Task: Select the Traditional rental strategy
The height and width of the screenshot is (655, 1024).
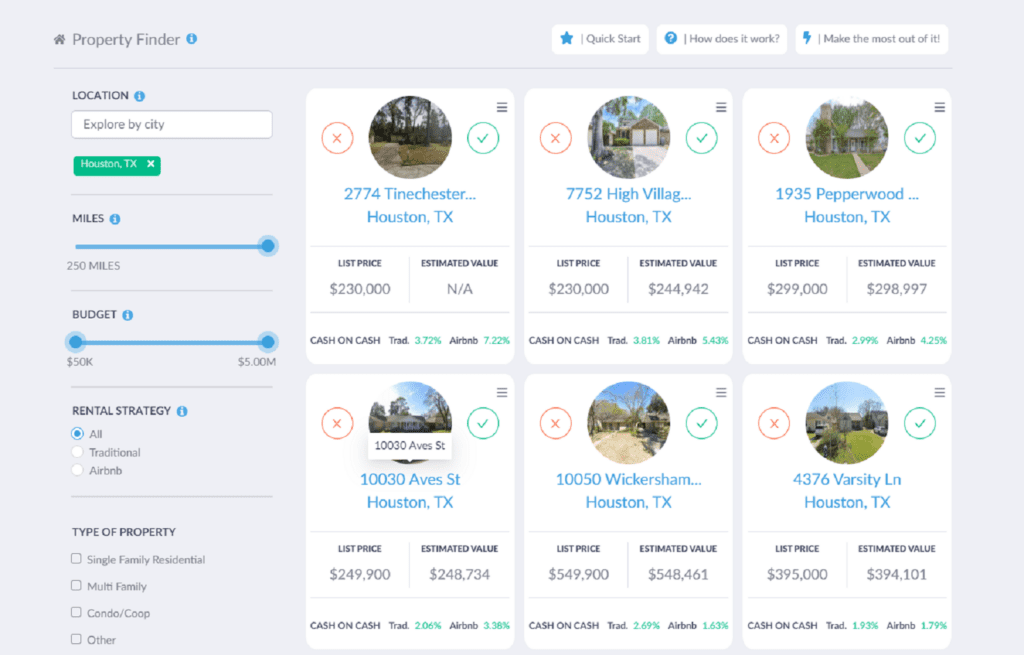Action: tap(76, 451)
